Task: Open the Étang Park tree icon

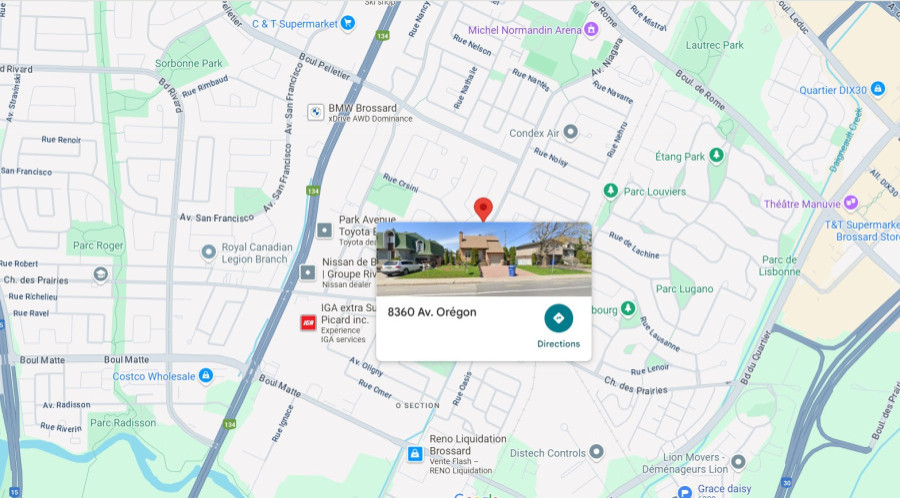Action: click(x=716, y=155)
